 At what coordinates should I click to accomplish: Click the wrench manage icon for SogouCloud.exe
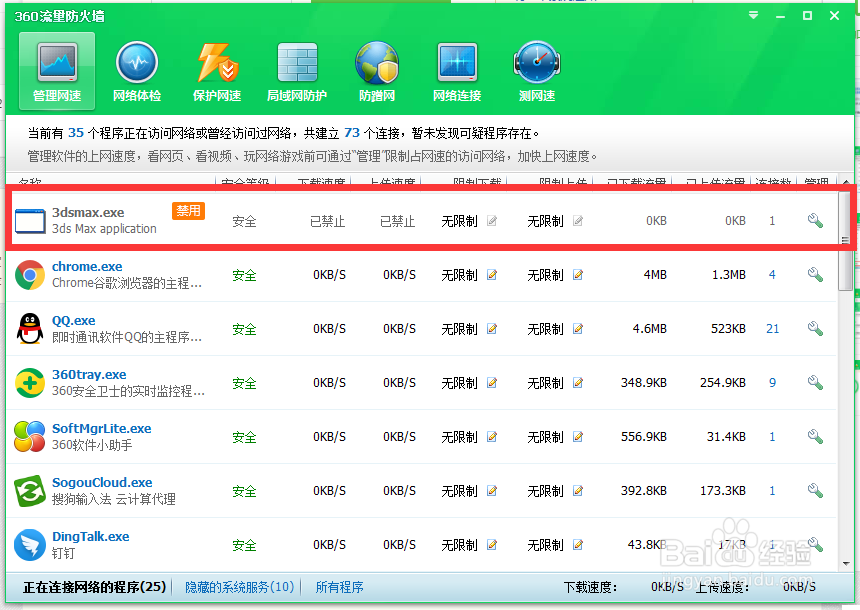[816, 490]
